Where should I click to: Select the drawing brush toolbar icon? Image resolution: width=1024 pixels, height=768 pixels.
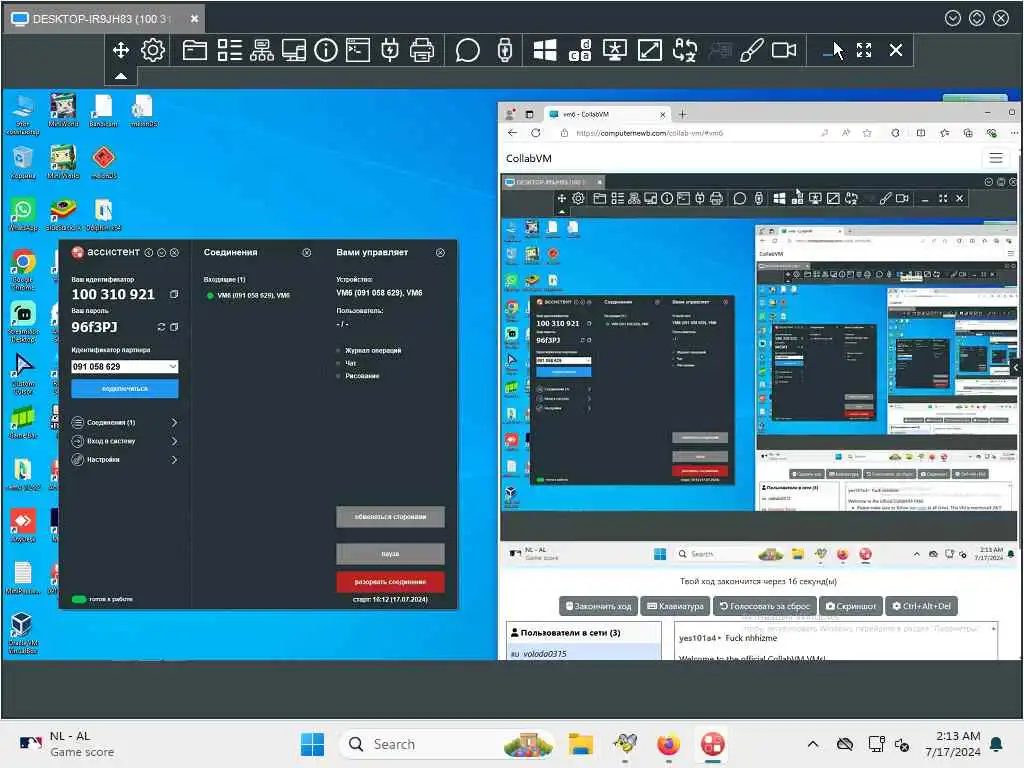tap(752, 50)
